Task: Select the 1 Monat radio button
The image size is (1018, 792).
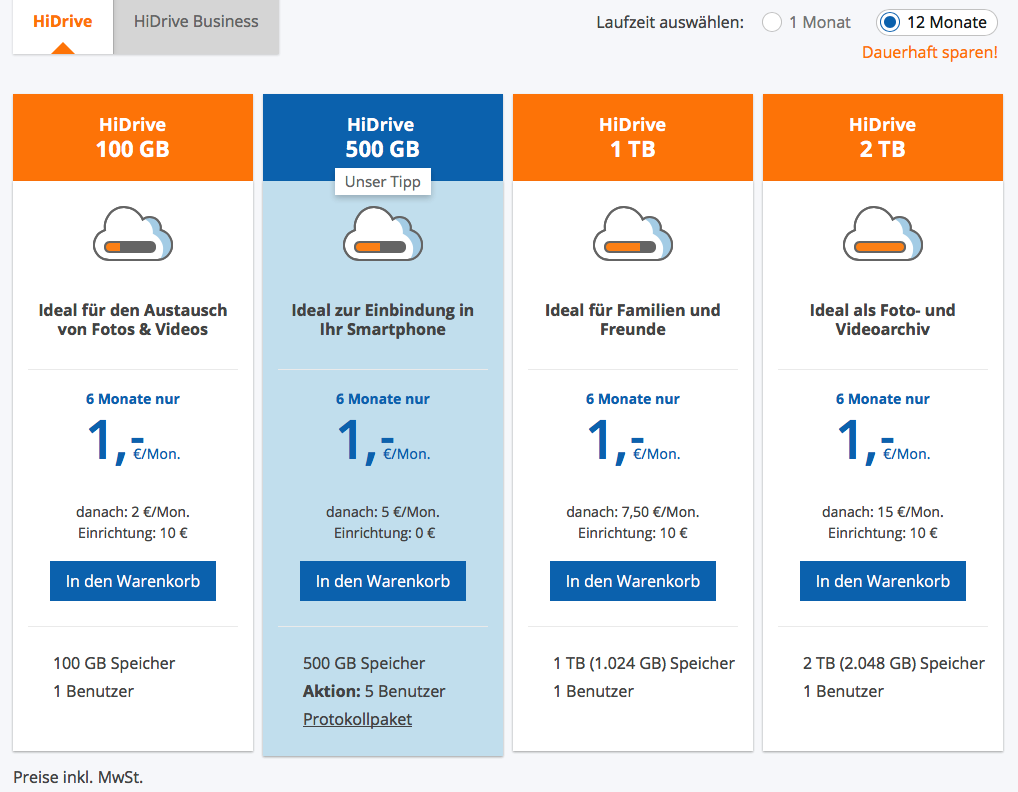Action: [x=772, y=22]
